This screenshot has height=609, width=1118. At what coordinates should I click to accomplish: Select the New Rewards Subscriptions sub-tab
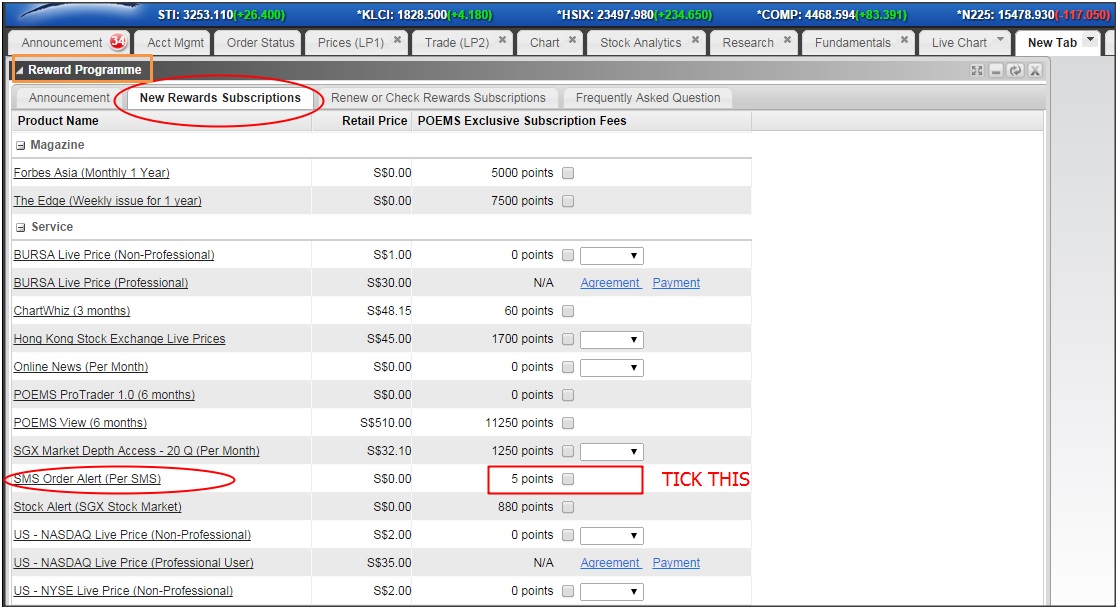220,98
